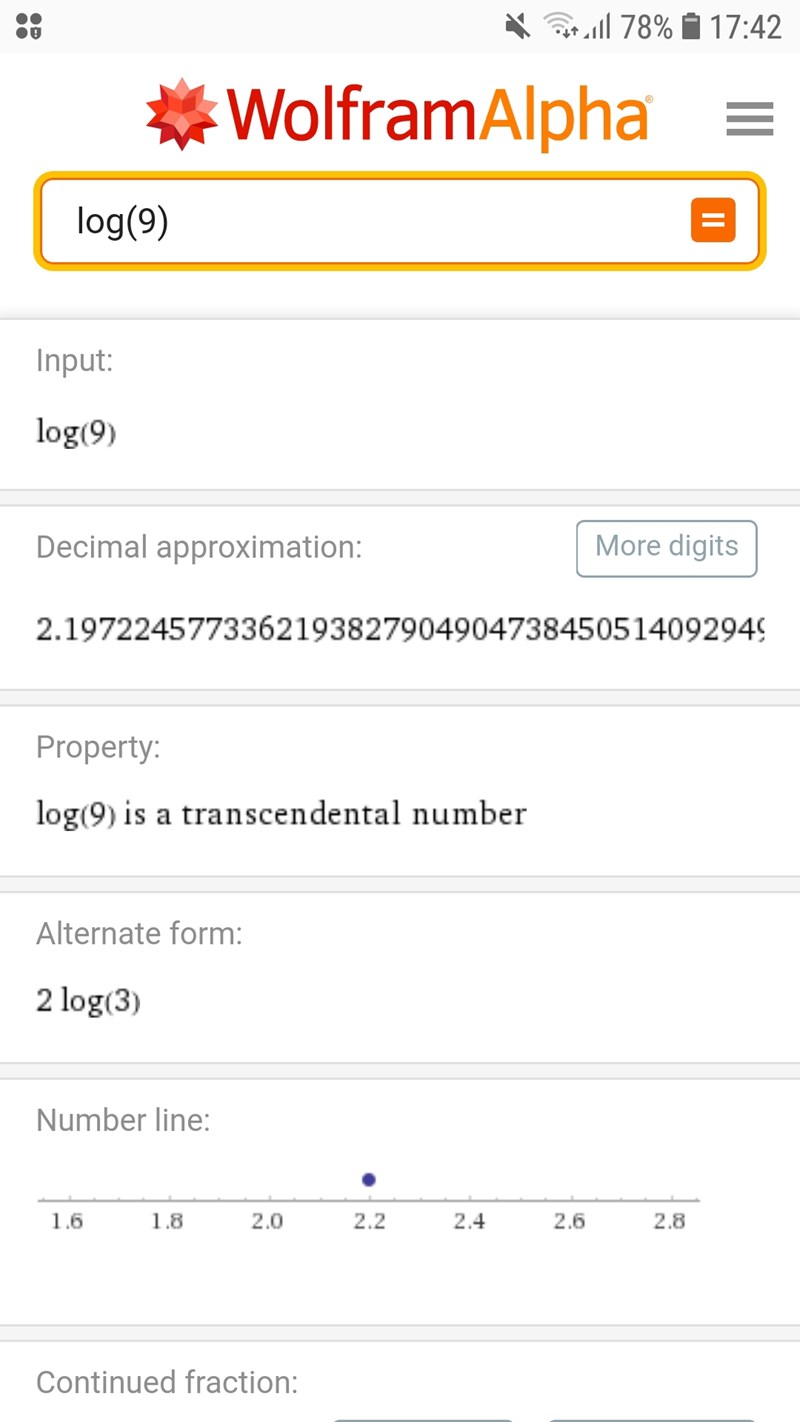Tap the notification icon at top-left corner
Screen dimensions: 800x1422
28,27
